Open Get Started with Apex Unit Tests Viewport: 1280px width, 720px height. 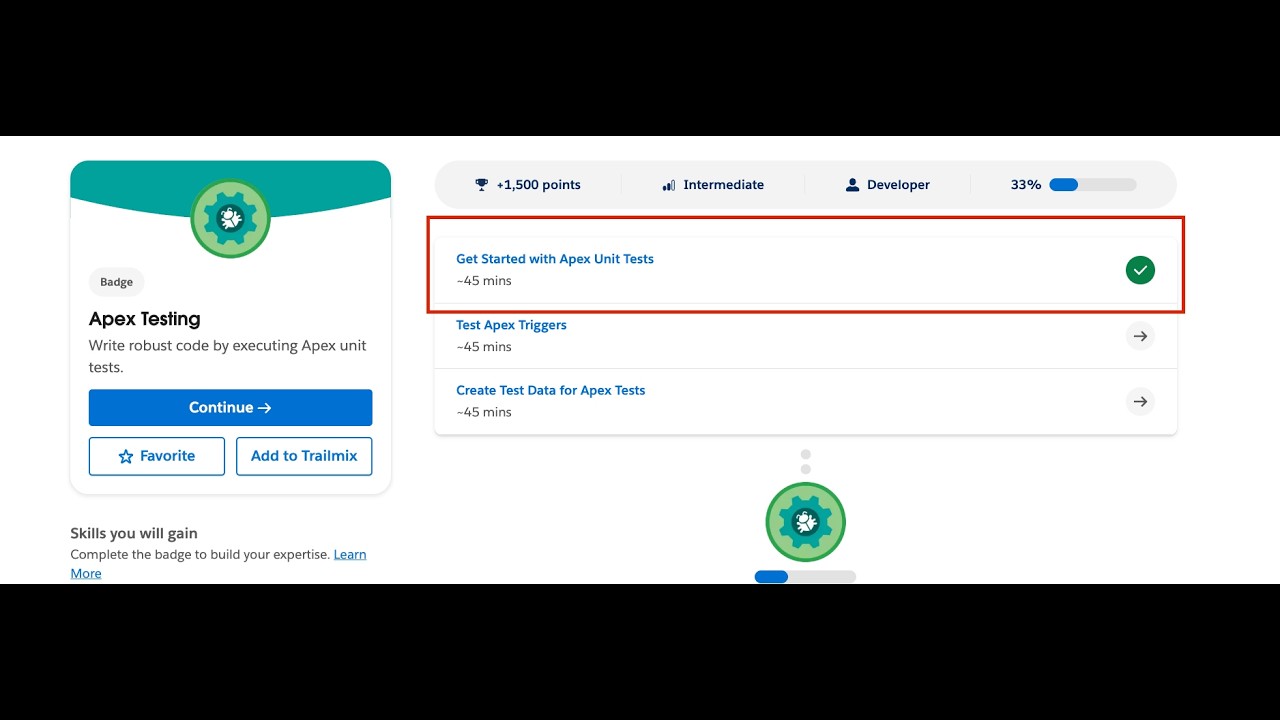555,259
